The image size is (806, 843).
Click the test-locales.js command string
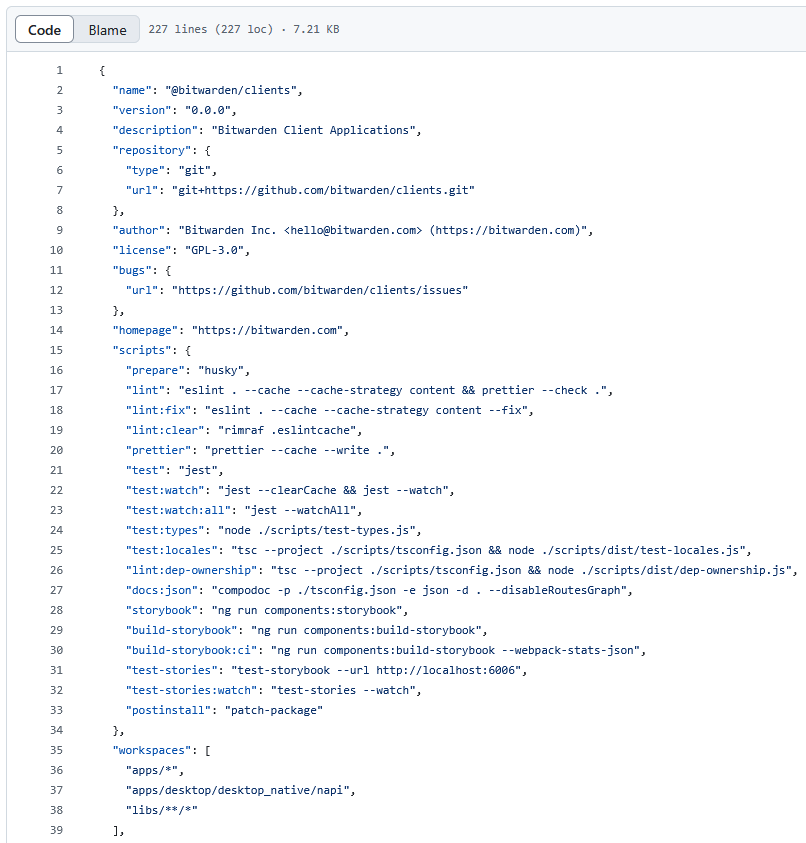coord(488,550)
